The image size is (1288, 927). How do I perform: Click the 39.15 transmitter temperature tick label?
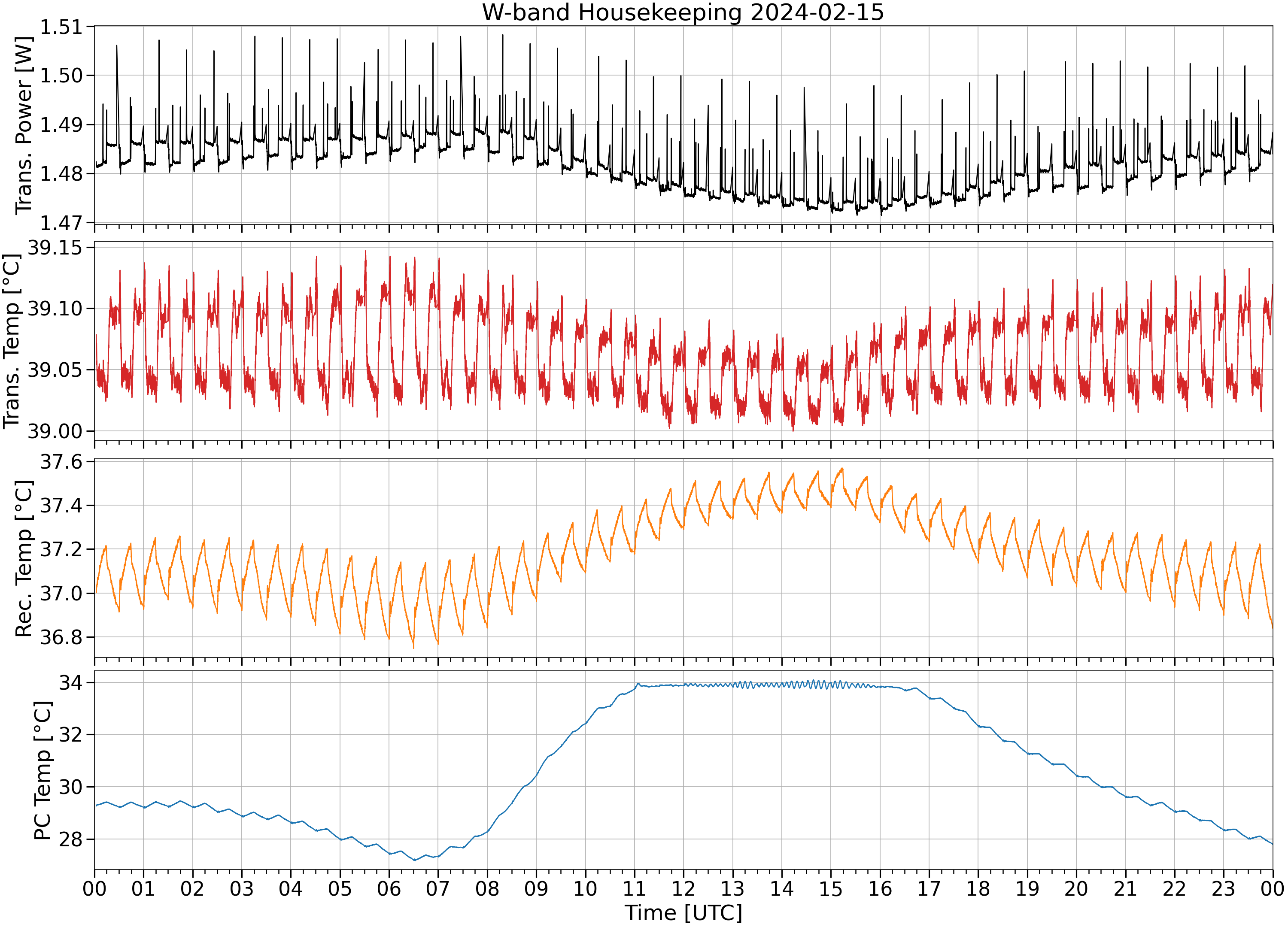pyautogui.click(x=55, y=248)
